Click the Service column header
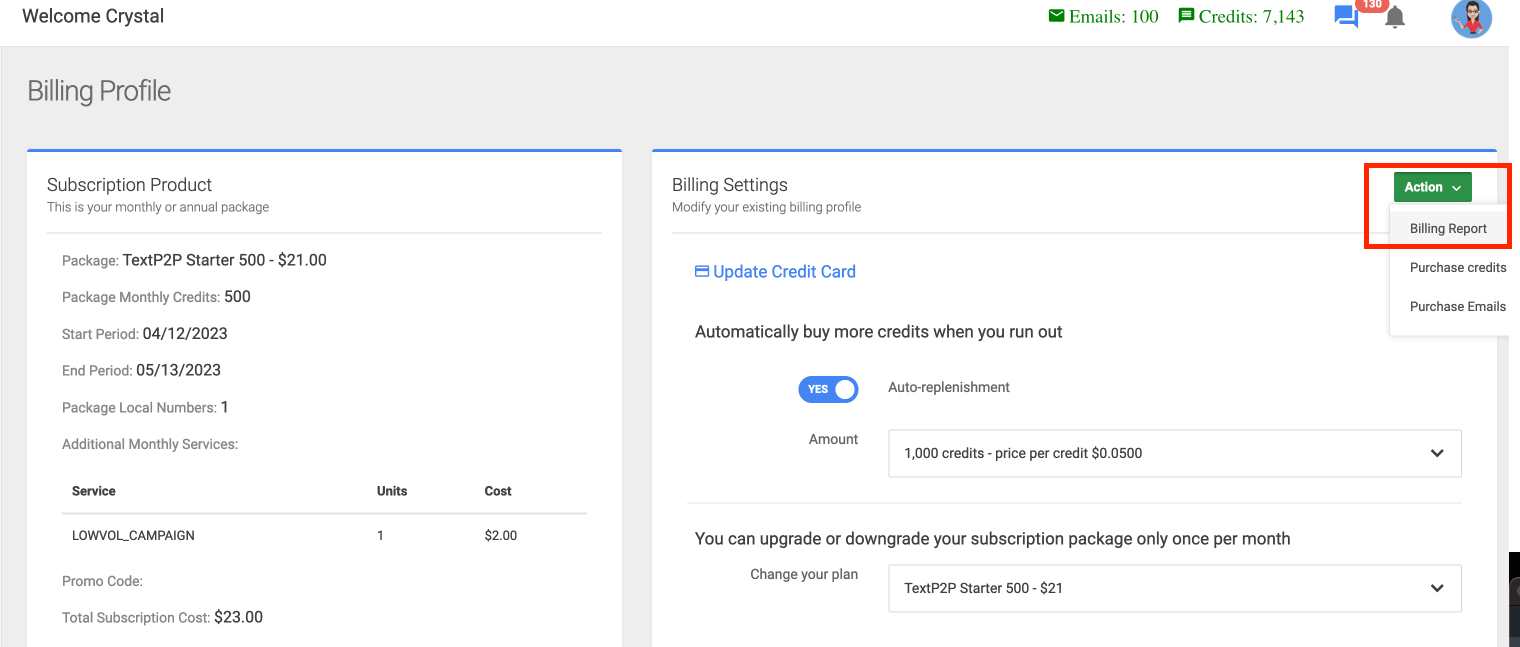Image resolution: width=1520 pixels, height=647 pixels. [94, 491]
